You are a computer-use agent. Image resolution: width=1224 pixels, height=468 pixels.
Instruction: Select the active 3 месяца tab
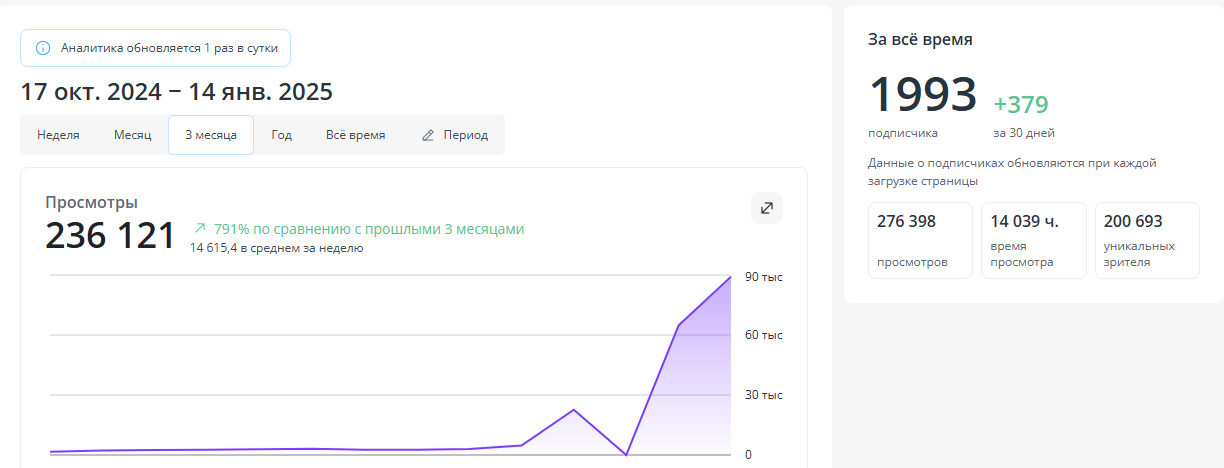coord(211,135)
